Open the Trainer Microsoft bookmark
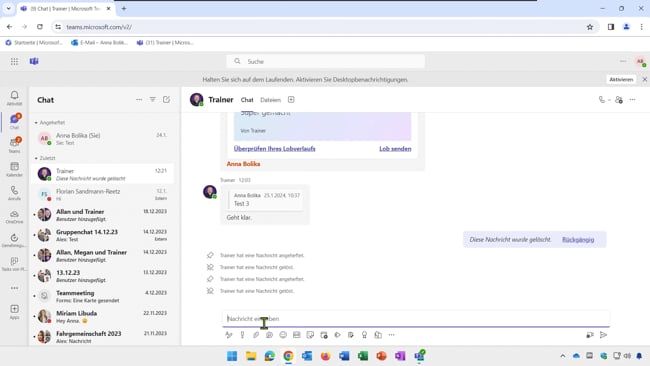650x366 pixels. point(165,43)
